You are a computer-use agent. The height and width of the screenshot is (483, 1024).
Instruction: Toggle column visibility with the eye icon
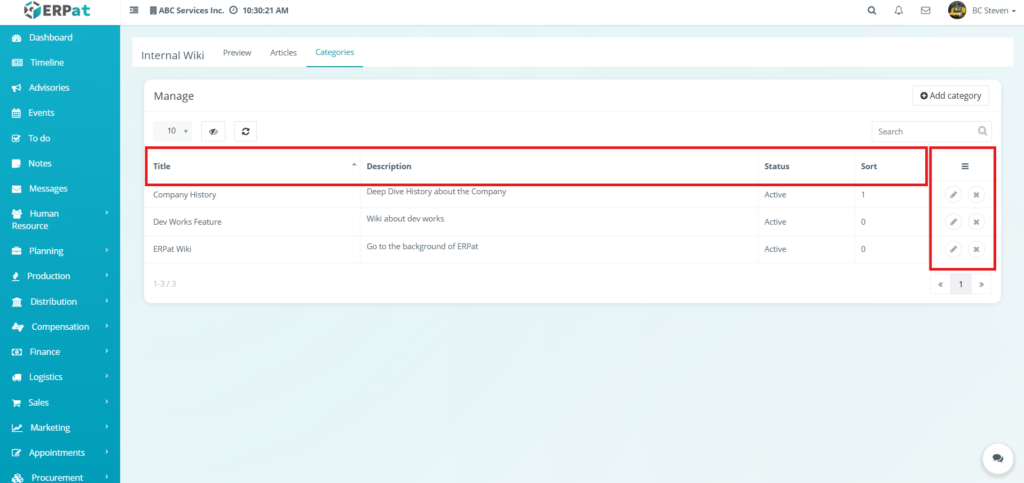click(x=213, y=131)
